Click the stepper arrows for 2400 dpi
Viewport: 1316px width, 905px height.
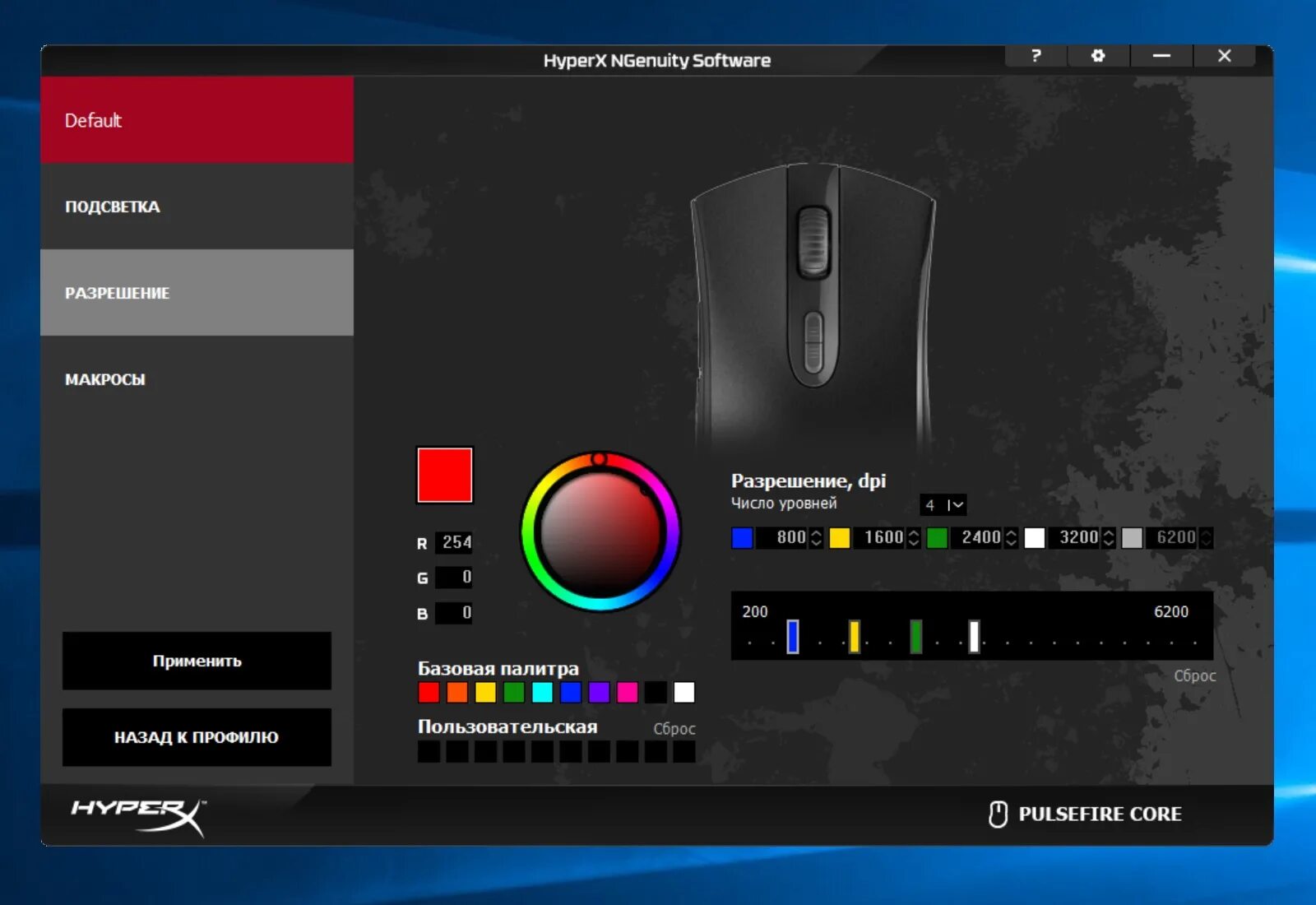(x=1011, y=538)
